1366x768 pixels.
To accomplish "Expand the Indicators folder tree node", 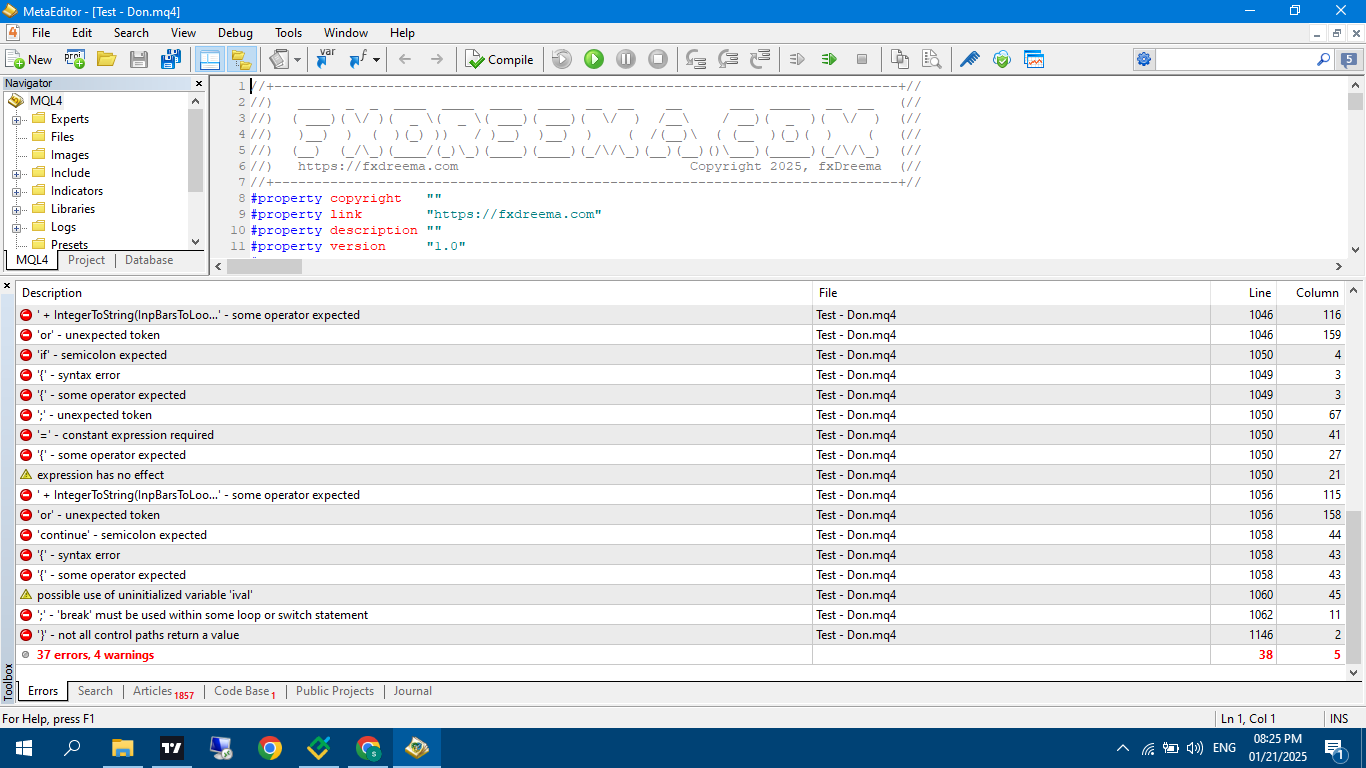I will pyautogui.click(x=17, y=191).
